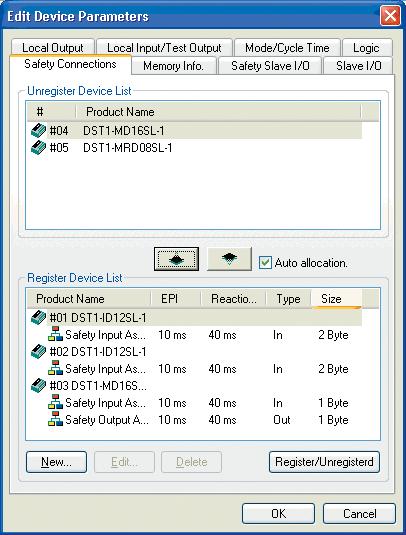Click the EPI column header

tap(176, 299)
